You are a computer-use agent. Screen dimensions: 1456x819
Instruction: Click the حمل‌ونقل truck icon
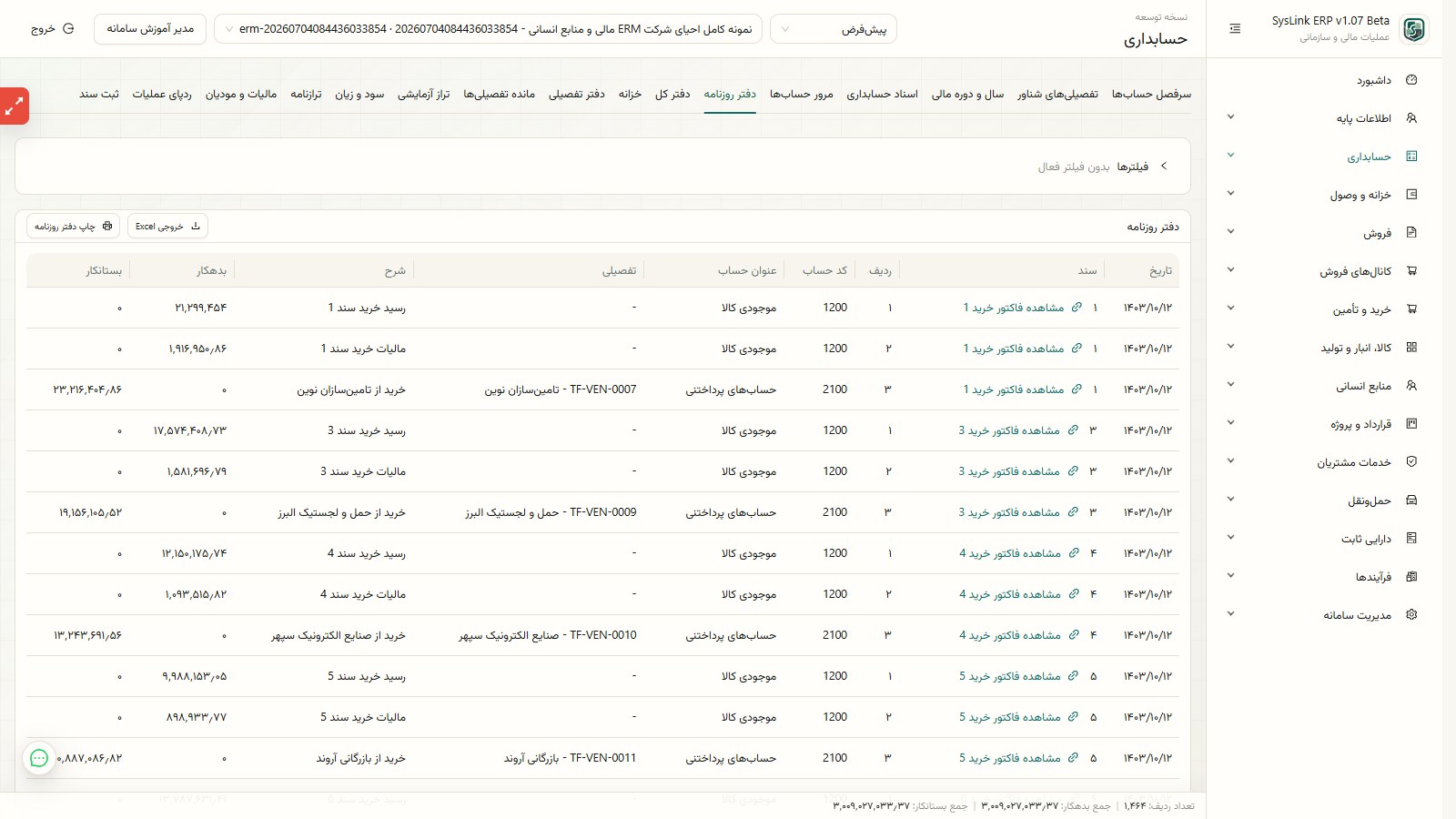[1411, 500]
